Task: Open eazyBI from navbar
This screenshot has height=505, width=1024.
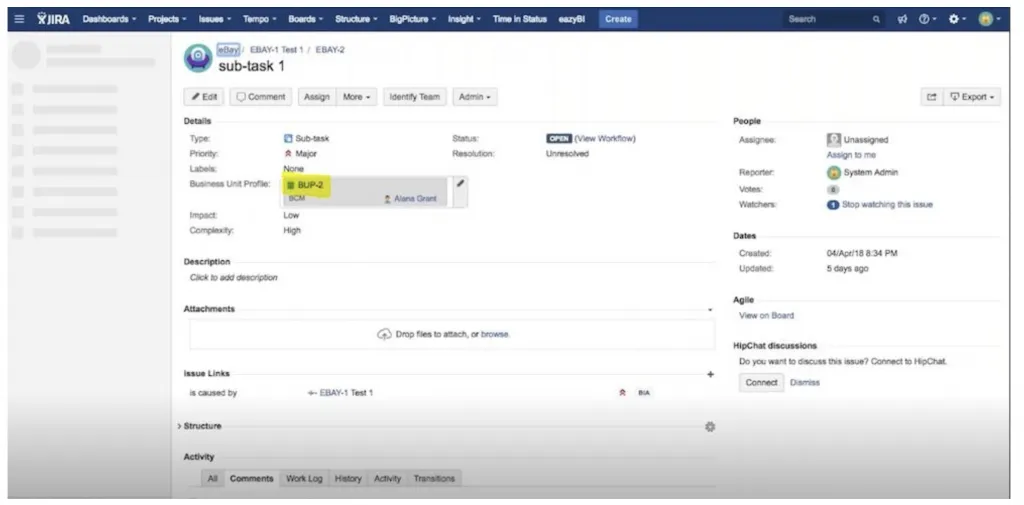Action: (571, 19)
